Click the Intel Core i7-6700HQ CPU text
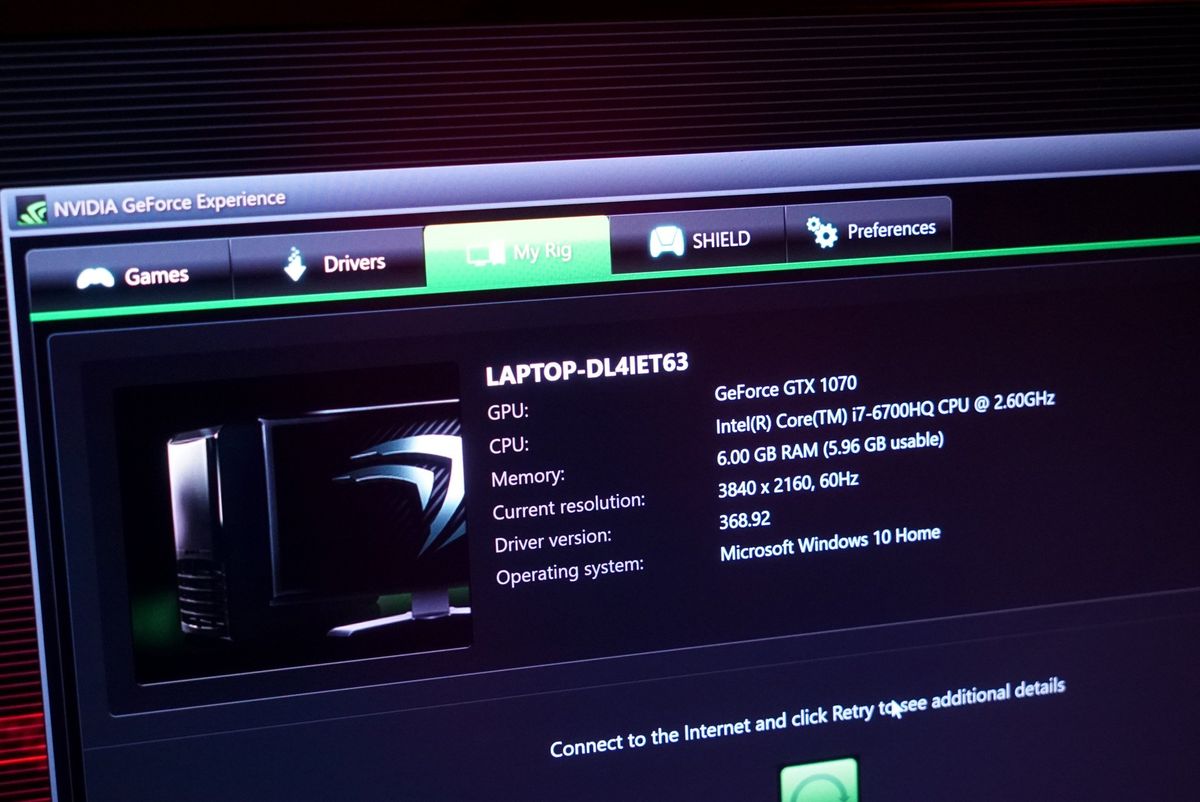The height and width of the screenshot is (802, 1200). 885,413
